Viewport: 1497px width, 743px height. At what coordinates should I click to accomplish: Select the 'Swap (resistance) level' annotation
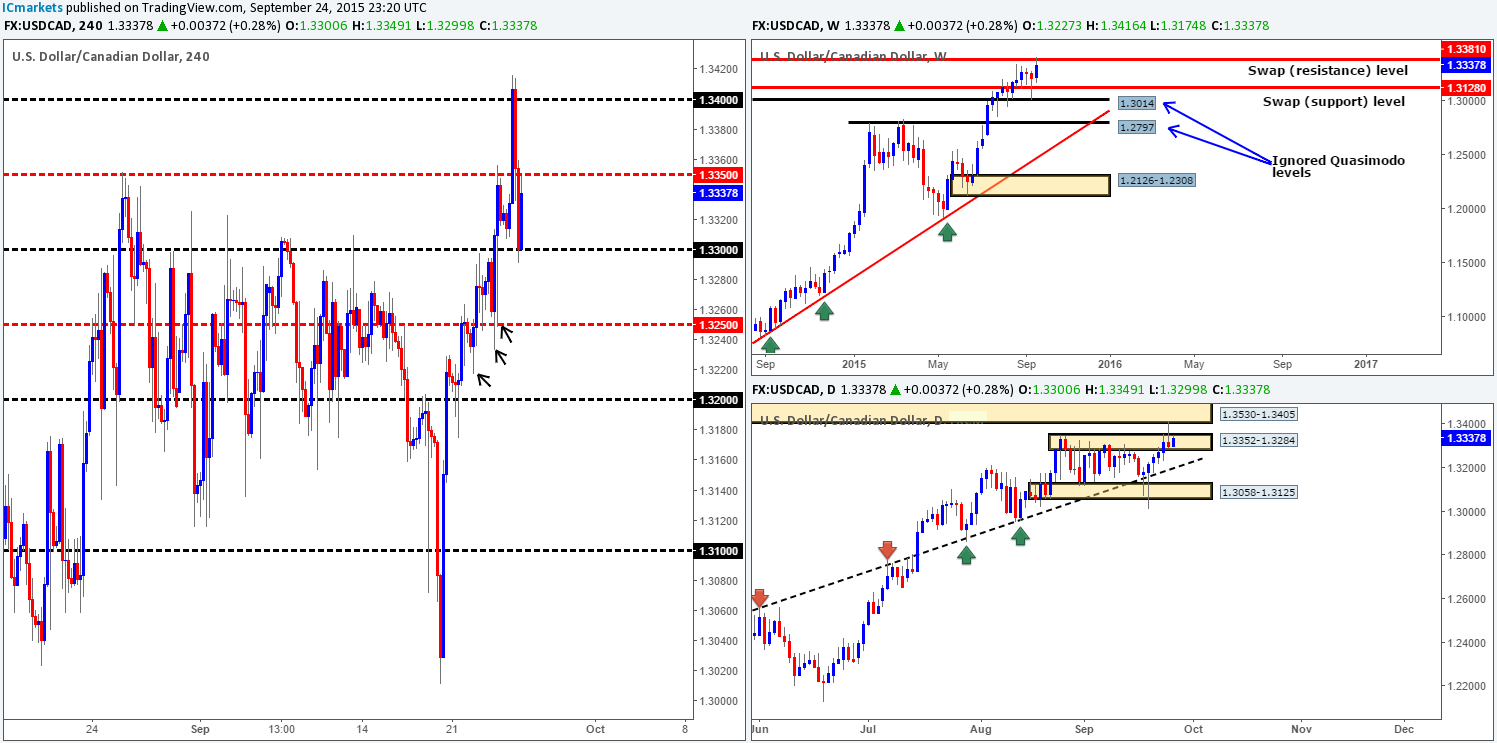tap(1327, 70)
